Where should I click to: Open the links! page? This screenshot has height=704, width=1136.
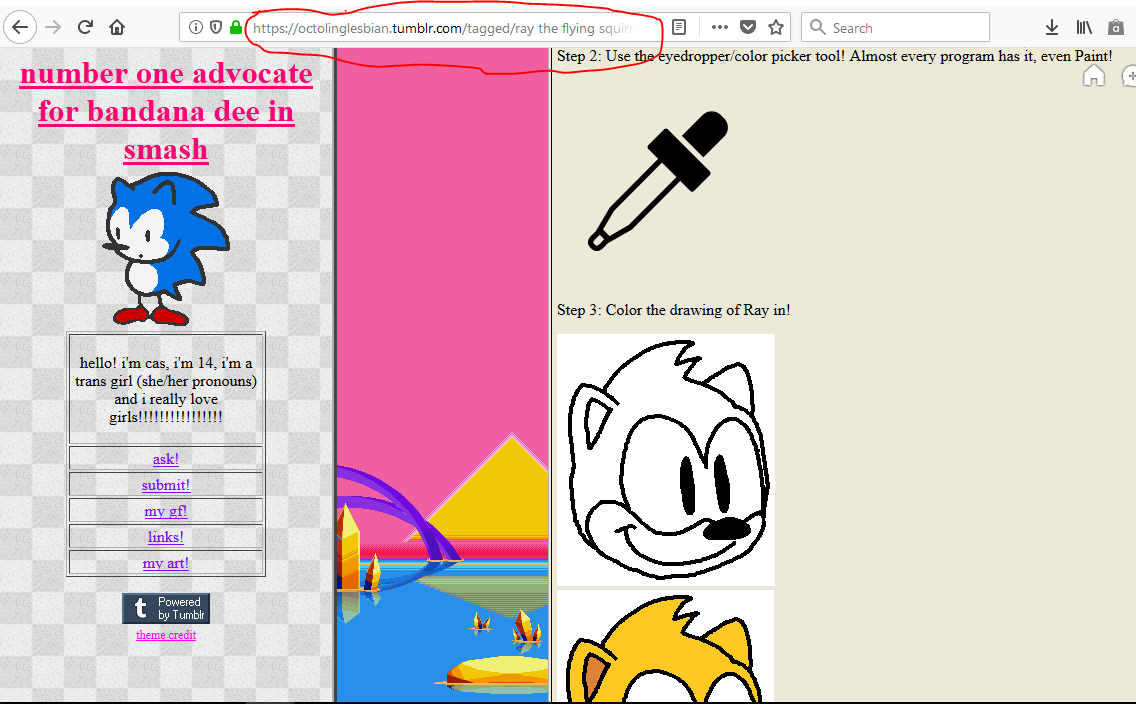click(x=166, y=537)
